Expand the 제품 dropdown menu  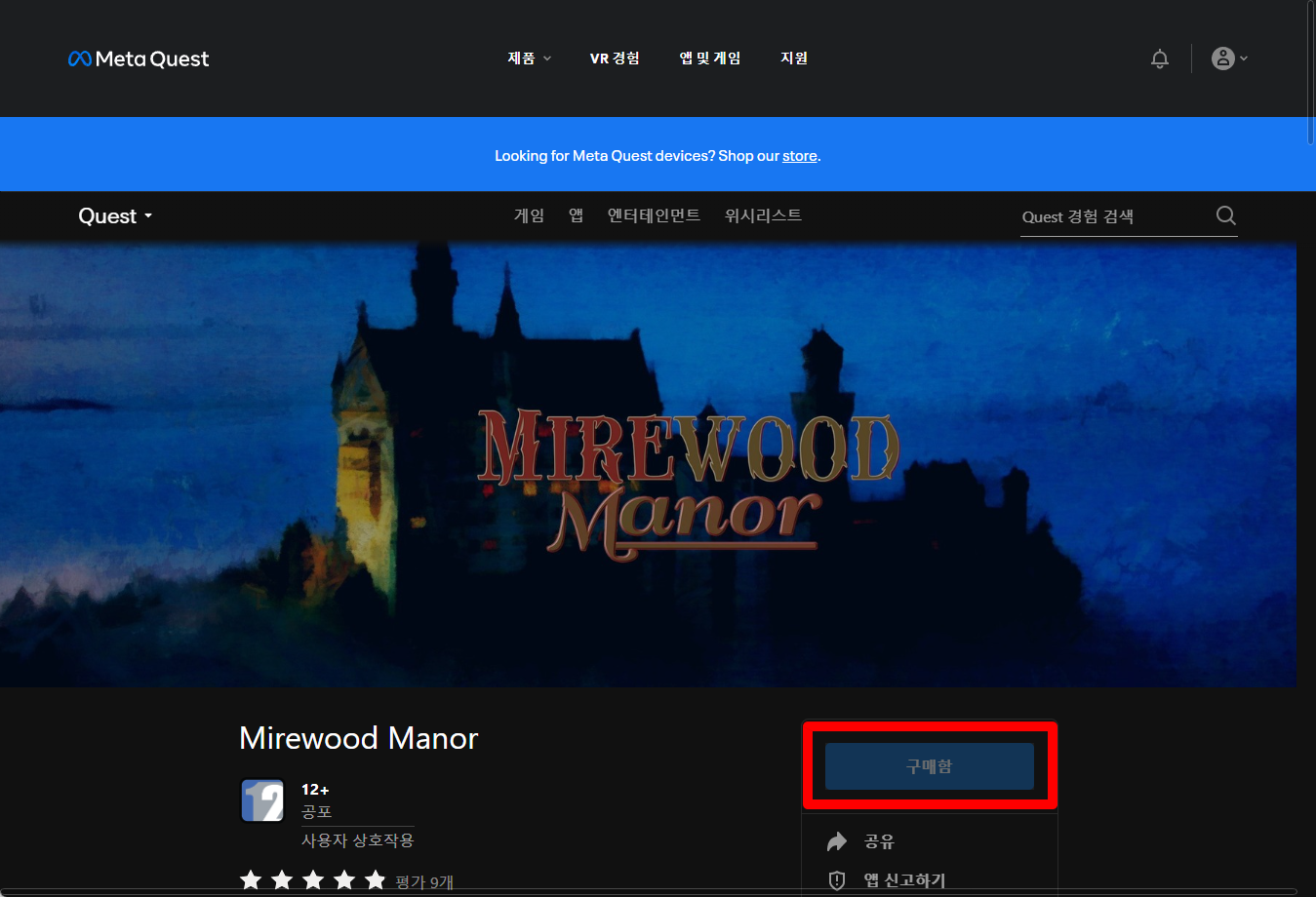tap(530, 58)
